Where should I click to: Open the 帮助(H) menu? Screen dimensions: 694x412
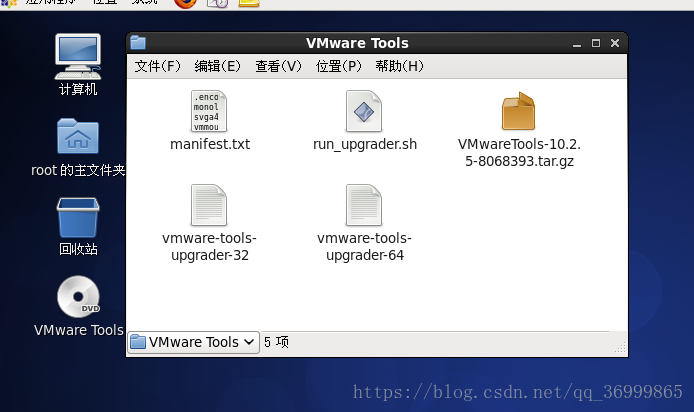pos(399,66)
